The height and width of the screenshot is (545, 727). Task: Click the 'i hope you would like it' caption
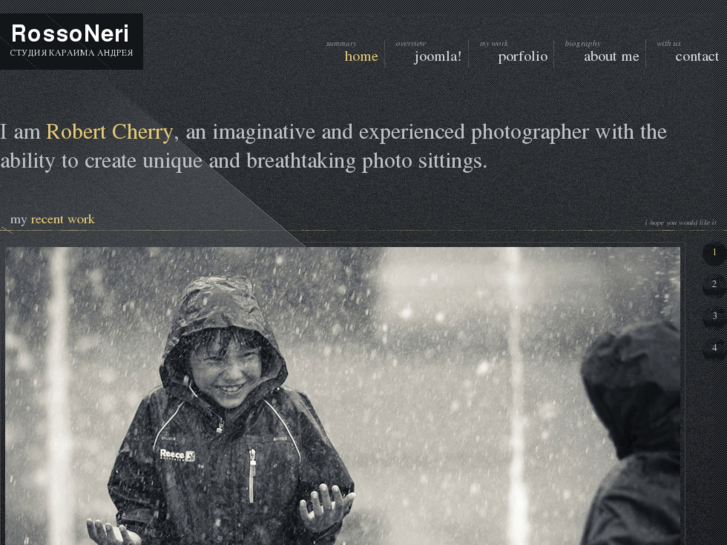pyautogui.click(x=680, y=223)
